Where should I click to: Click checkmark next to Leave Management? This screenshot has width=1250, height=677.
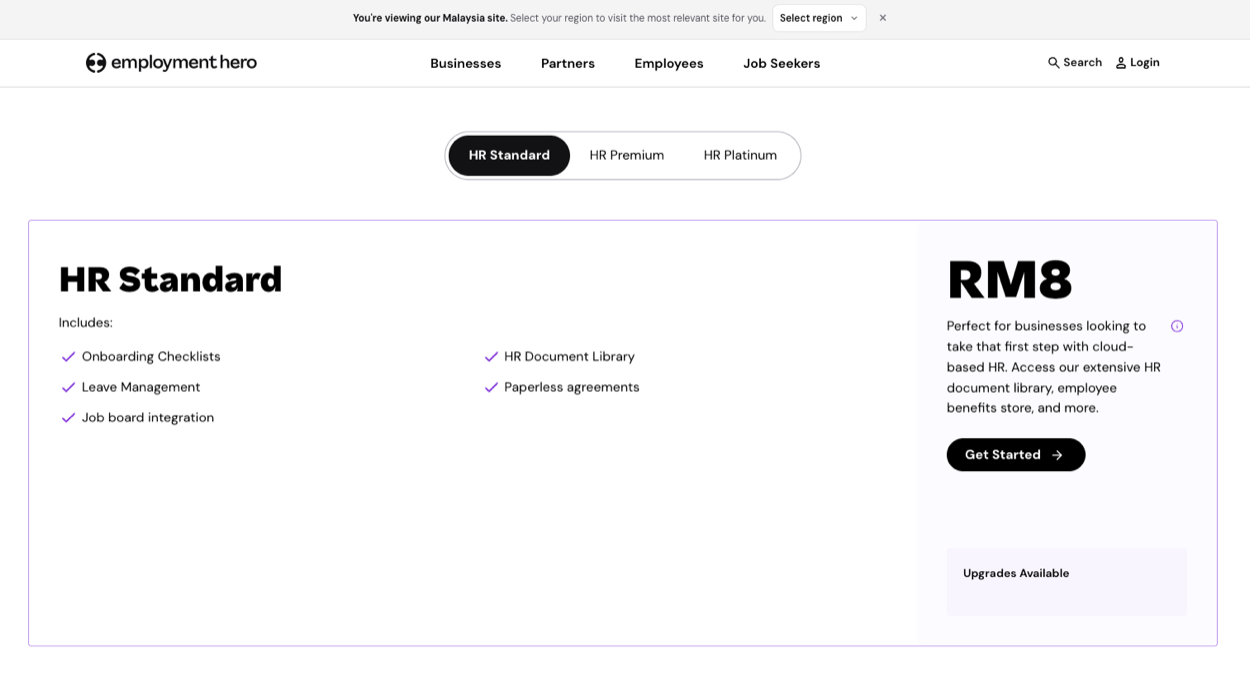pyautogui.click(x=69, y=387)
